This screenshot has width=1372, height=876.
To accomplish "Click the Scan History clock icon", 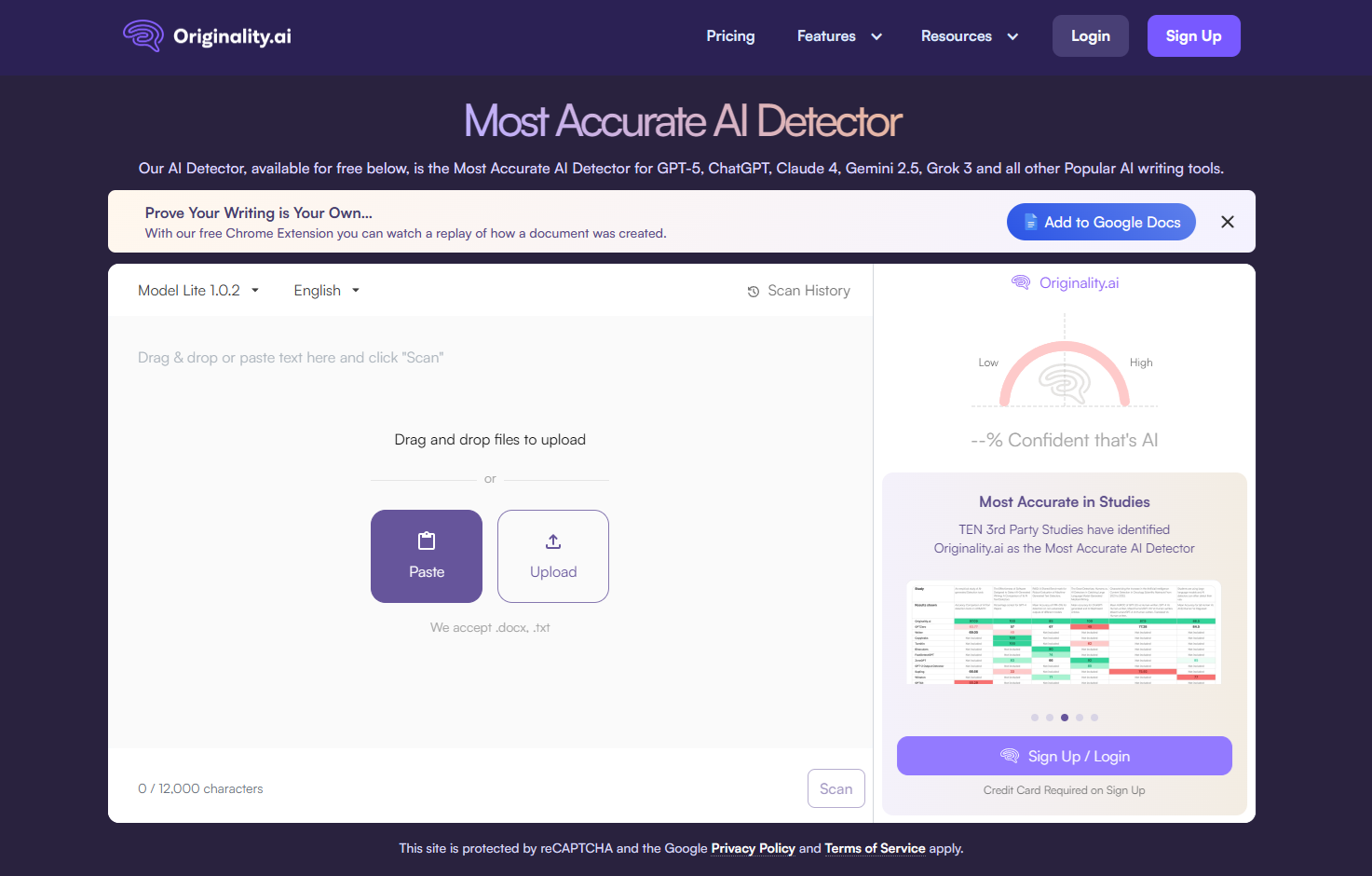I will pos(754,292).
